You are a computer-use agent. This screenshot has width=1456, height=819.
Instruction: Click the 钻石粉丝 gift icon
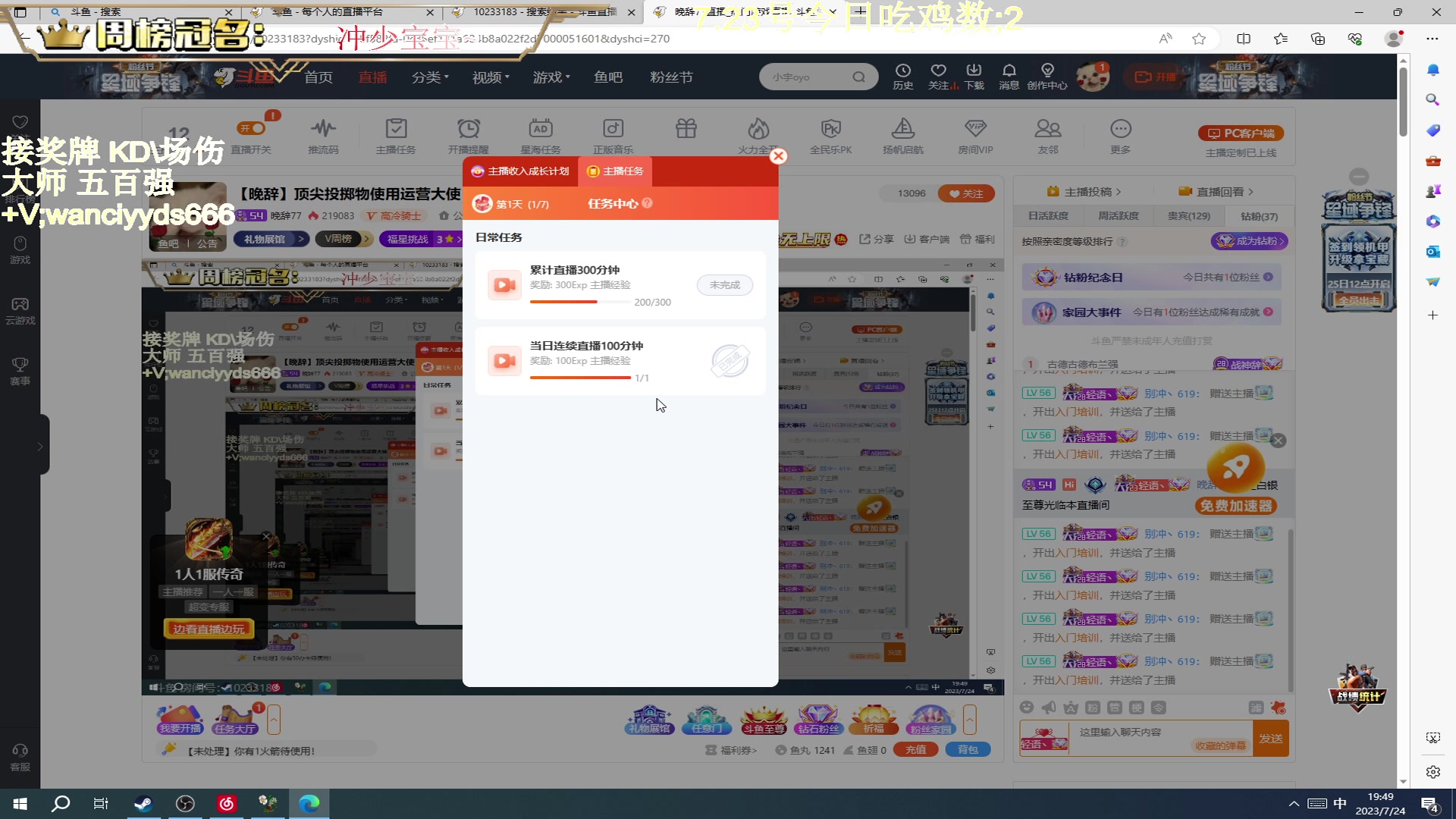[x=818, y=720]
